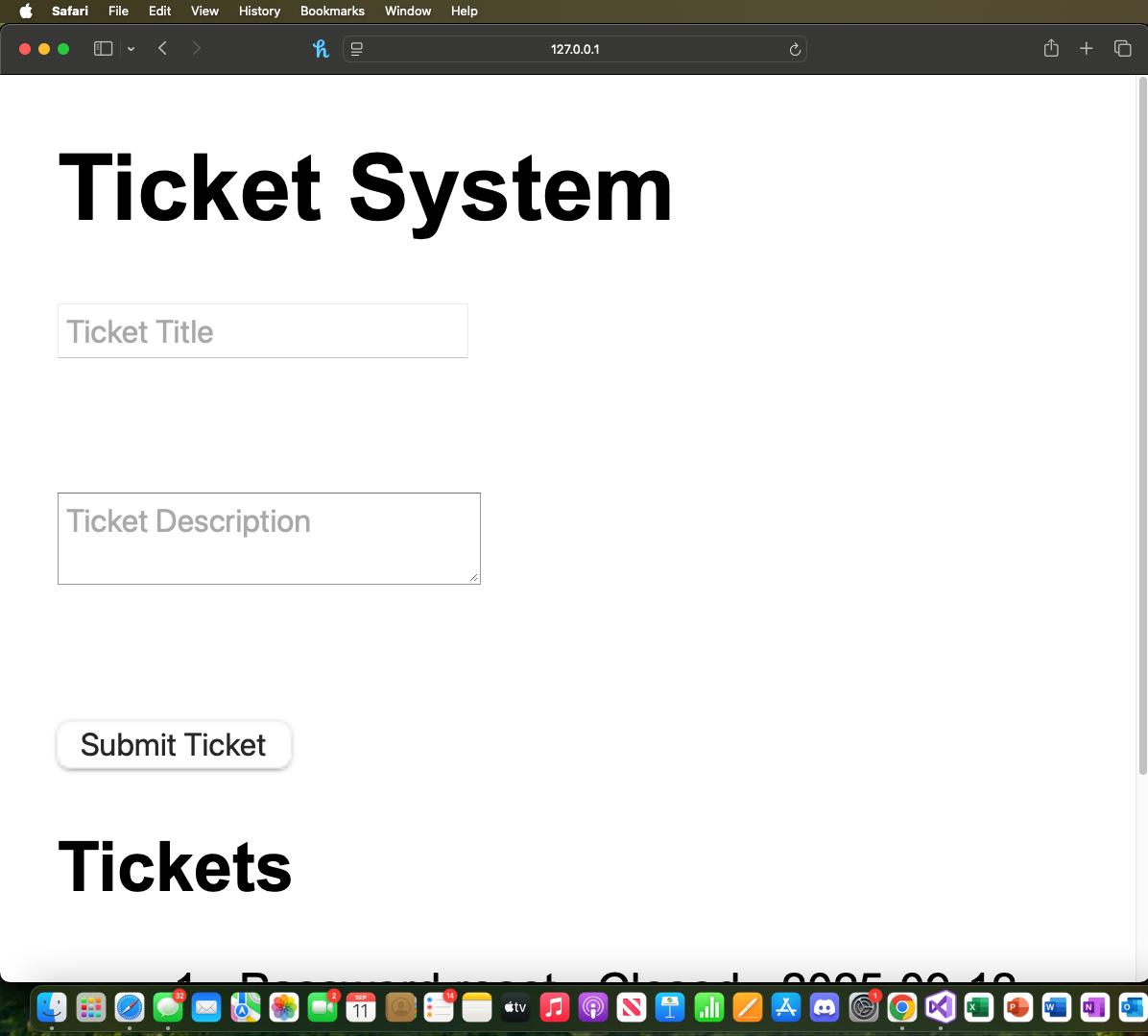Open the sidebar chevron dropdown

pyautogui.click(x=132, y=48)
